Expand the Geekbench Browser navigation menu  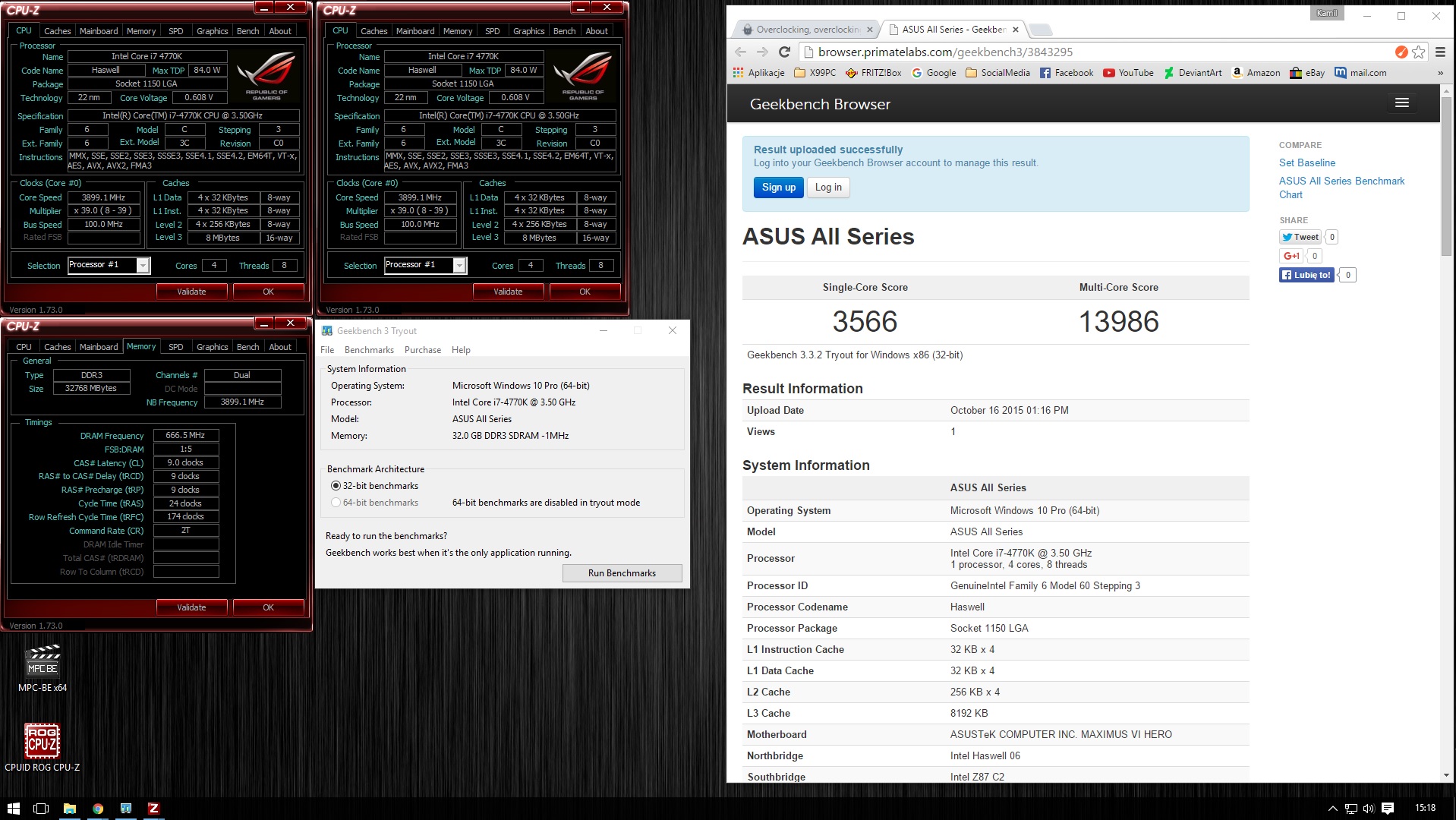(x=1402, y=102)
